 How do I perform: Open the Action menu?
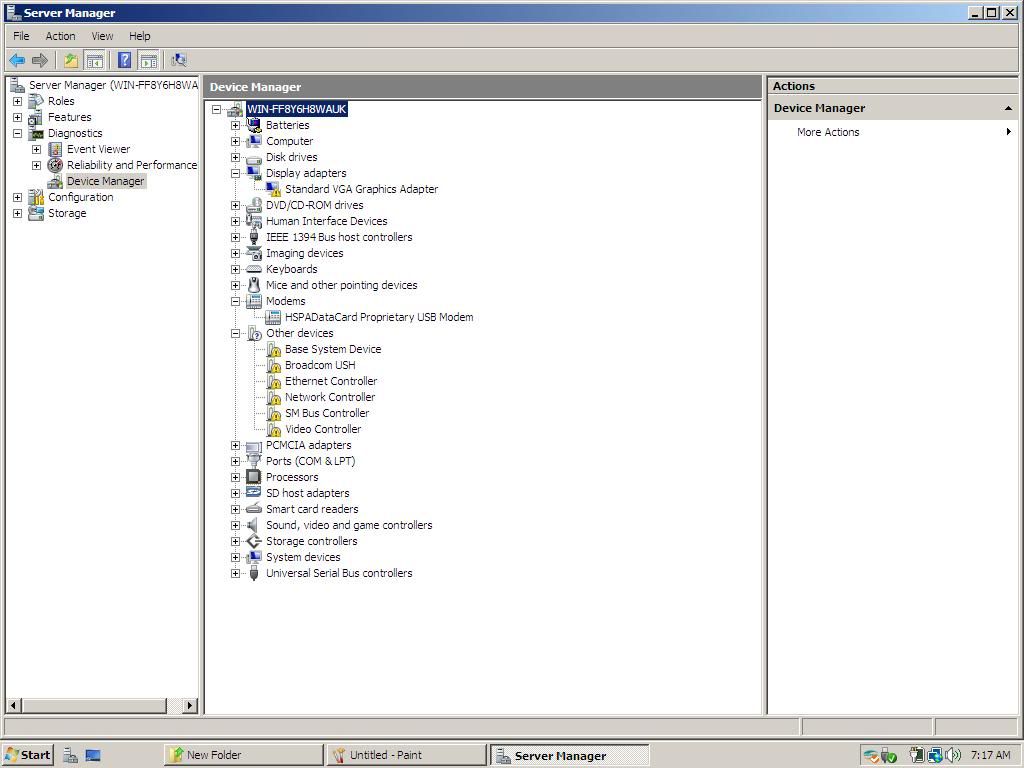pyautogui.click(x=60, y=36)
